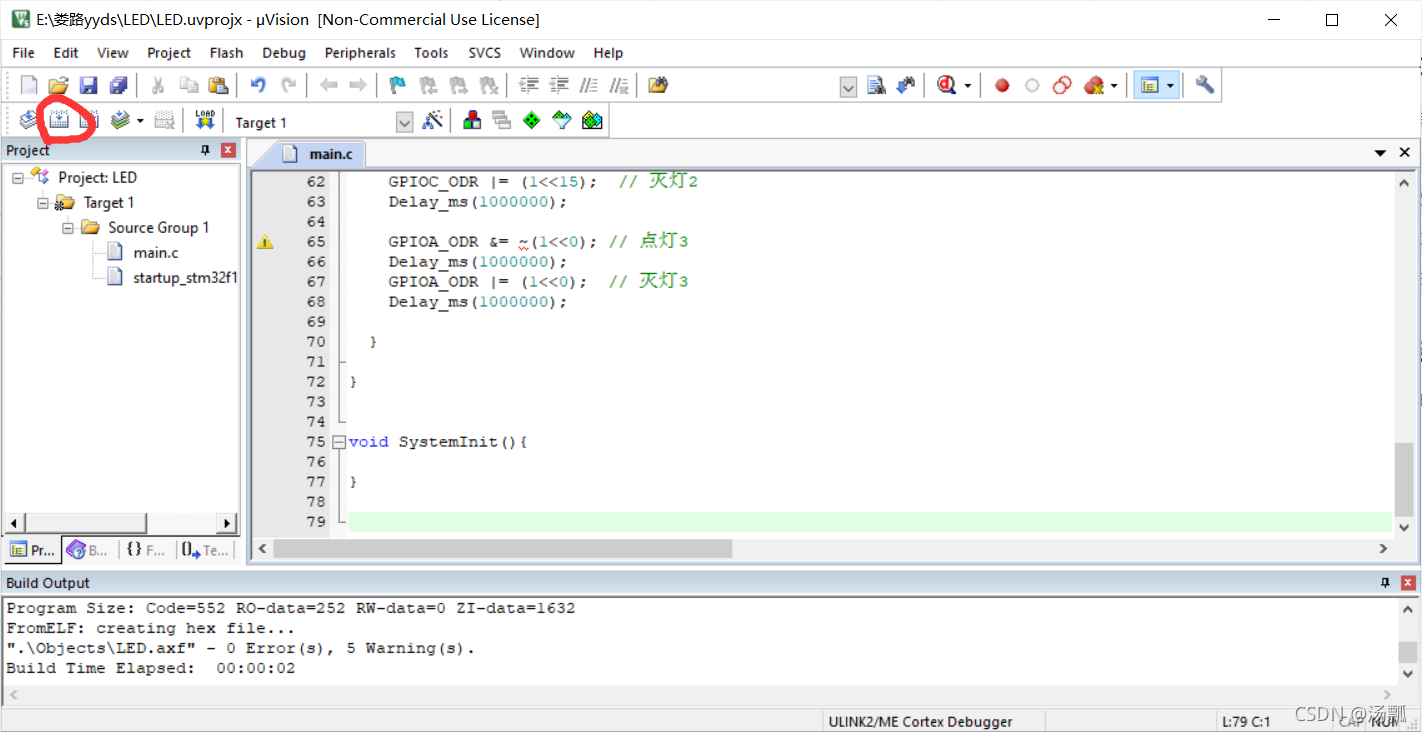
Task: Start debug session with magnifier d icon
Action: point(946,86)
